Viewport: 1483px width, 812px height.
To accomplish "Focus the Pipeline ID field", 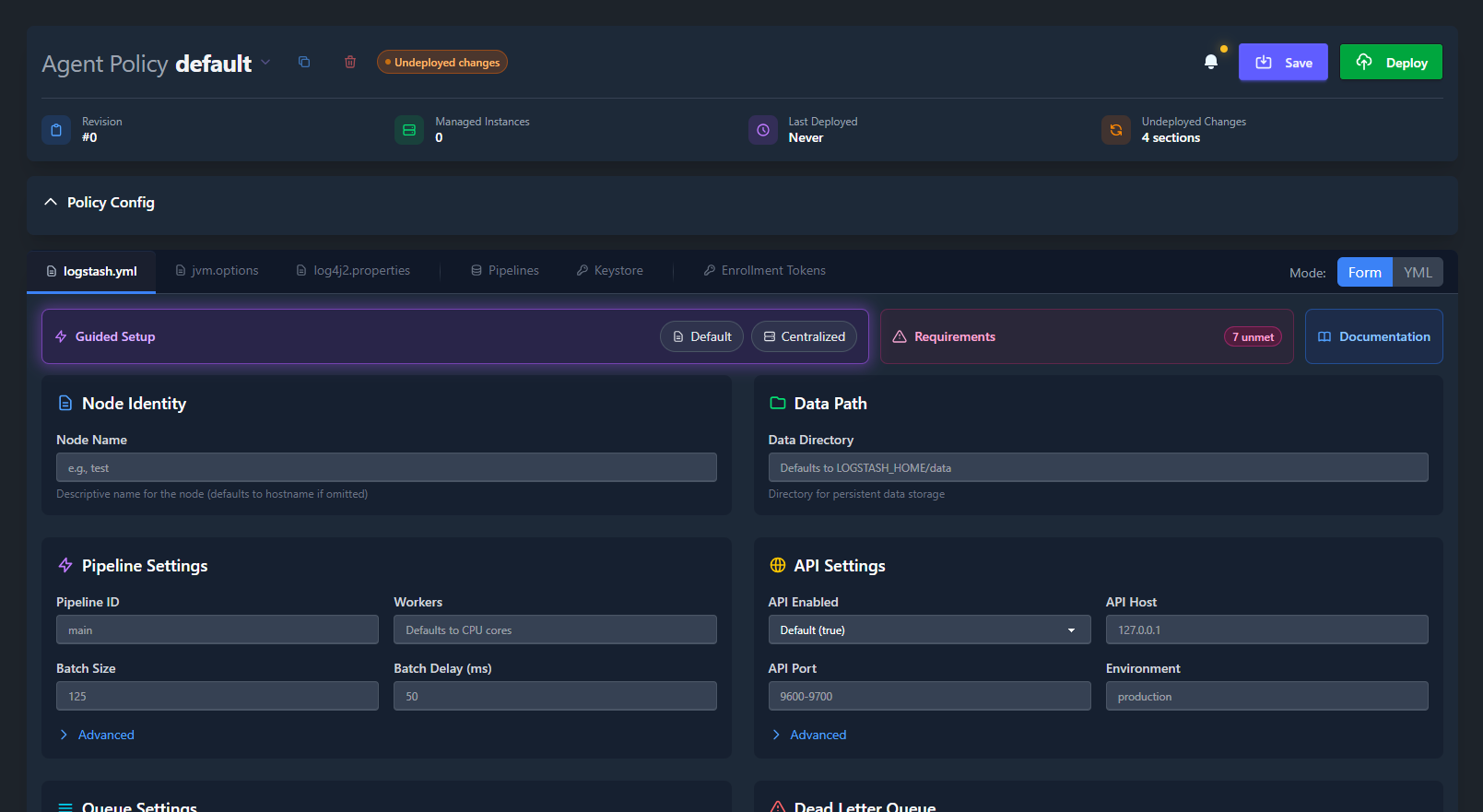I will click(218, 630).
